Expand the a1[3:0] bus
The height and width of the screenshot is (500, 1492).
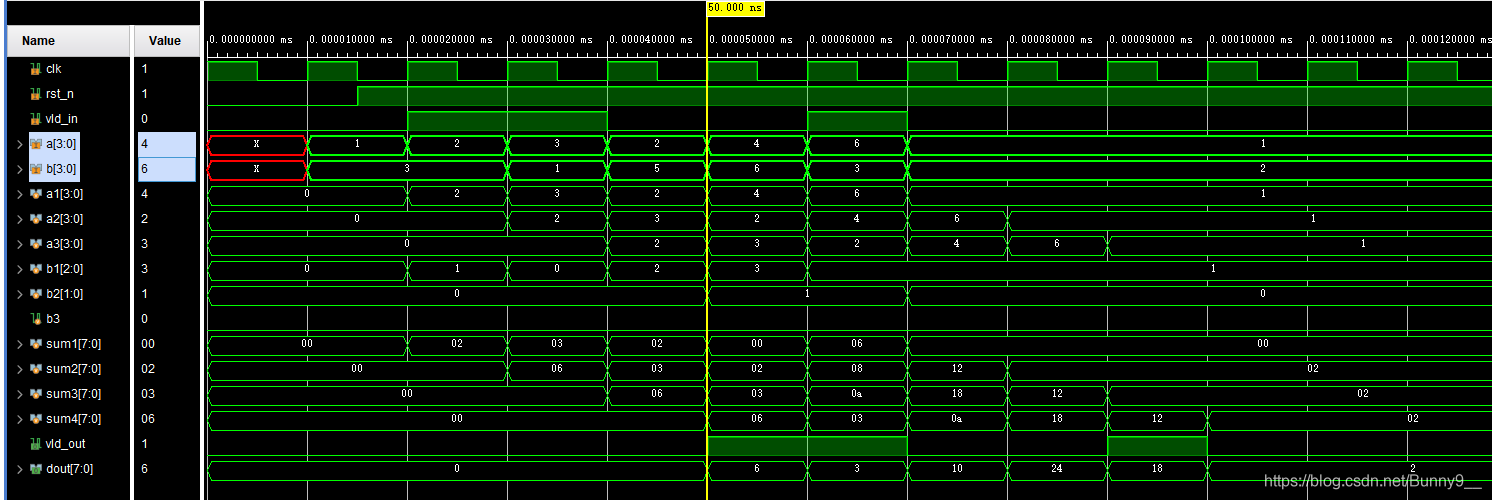19,194
